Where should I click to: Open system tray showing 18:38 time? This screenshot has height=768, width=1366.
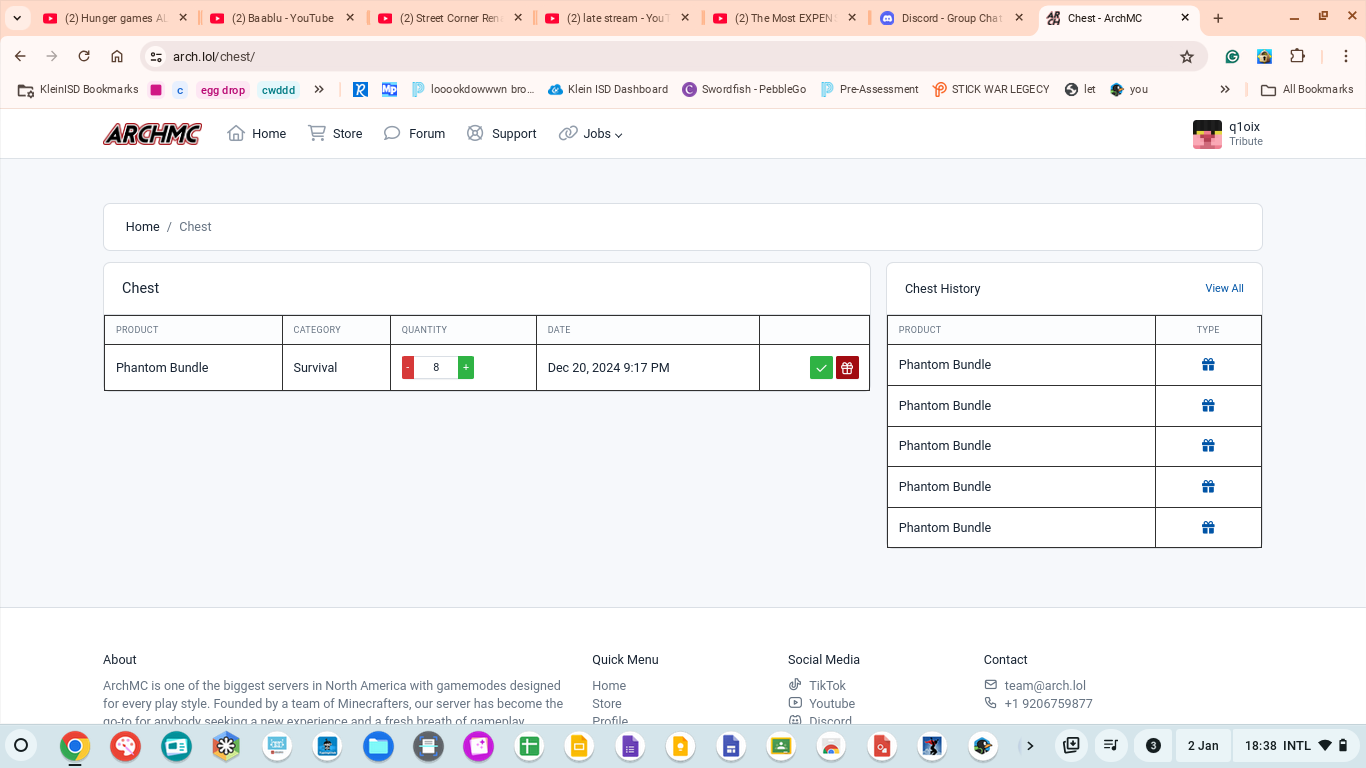(1297, 746)
